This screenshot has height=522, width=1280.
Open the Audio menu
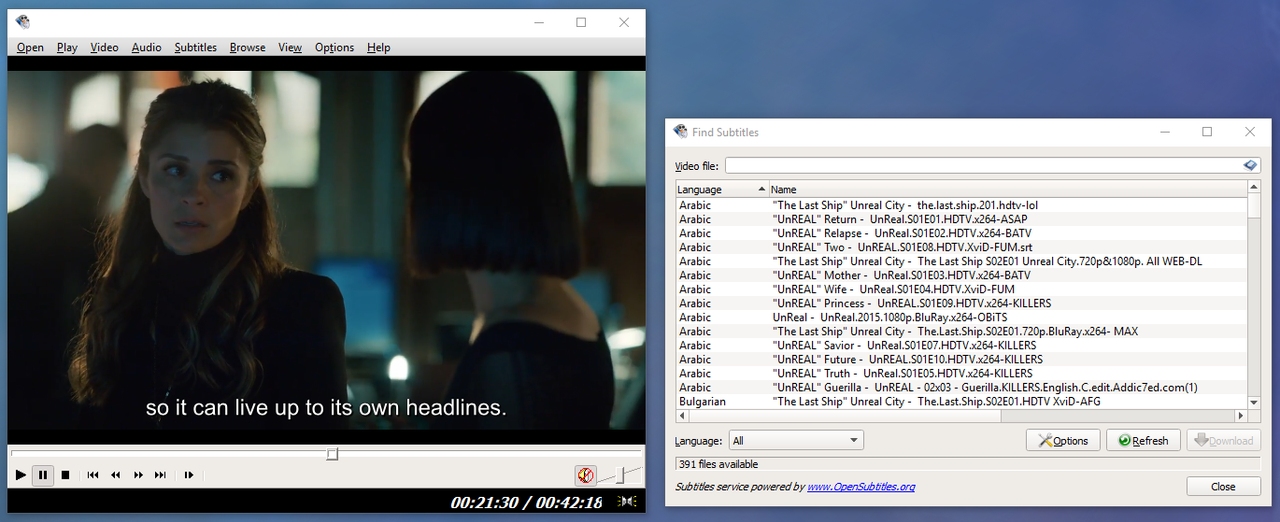[146, 47]
